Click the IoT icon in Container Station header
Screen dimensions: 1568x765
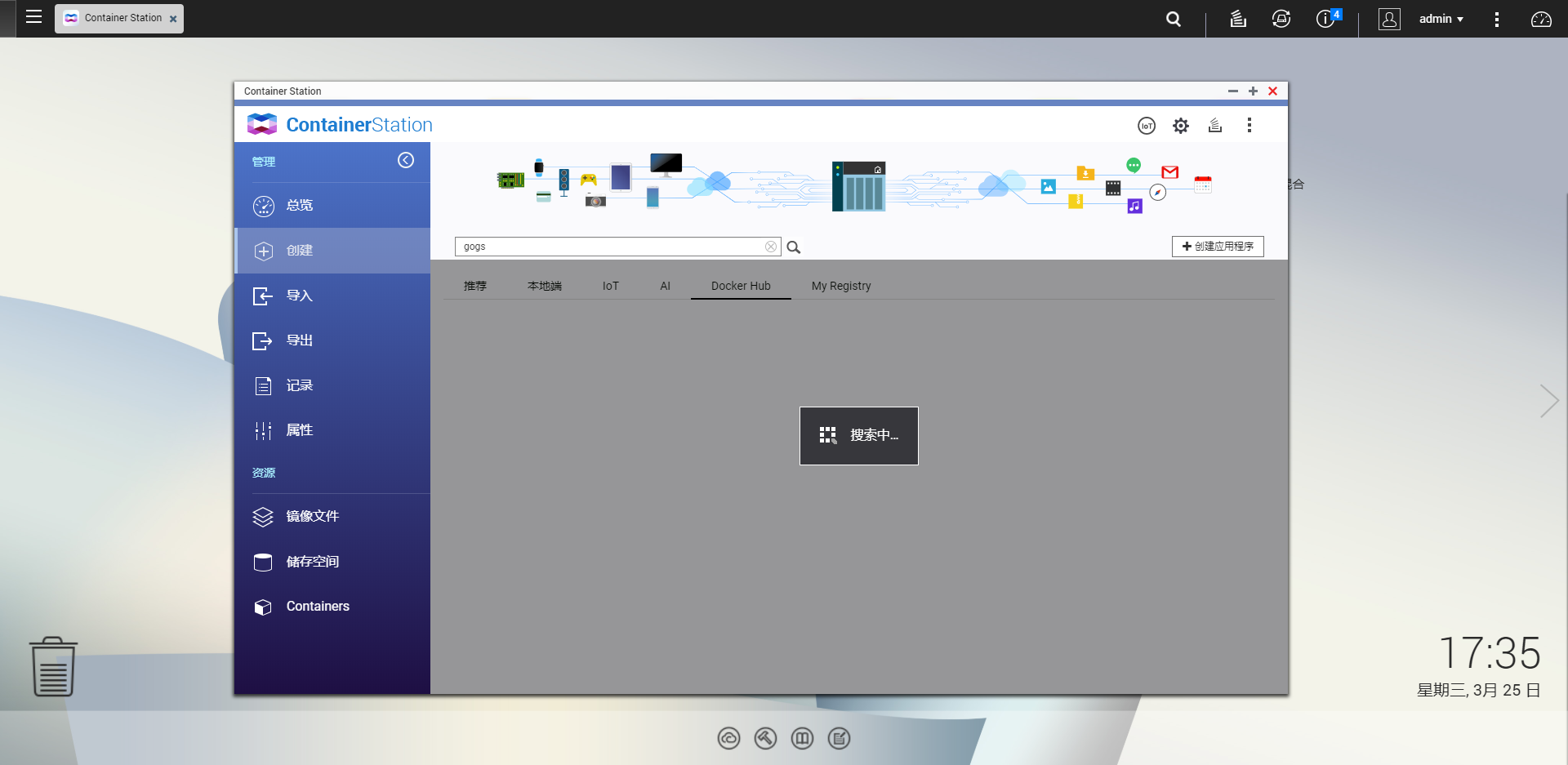click(1146, 125)
